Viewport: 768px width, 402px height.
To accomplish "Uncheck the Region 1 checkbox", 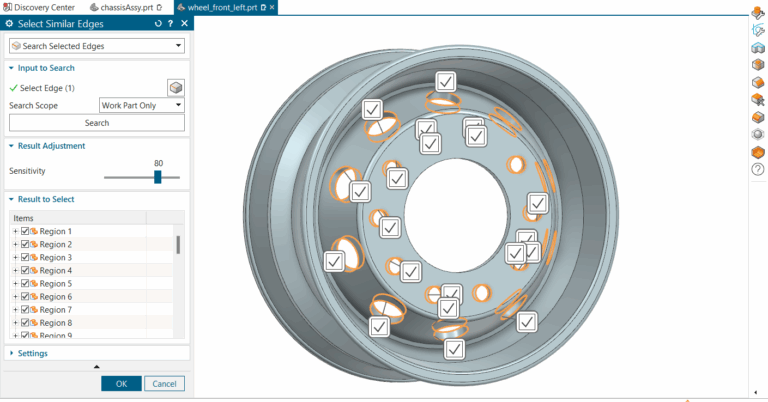I will (25, 231).
